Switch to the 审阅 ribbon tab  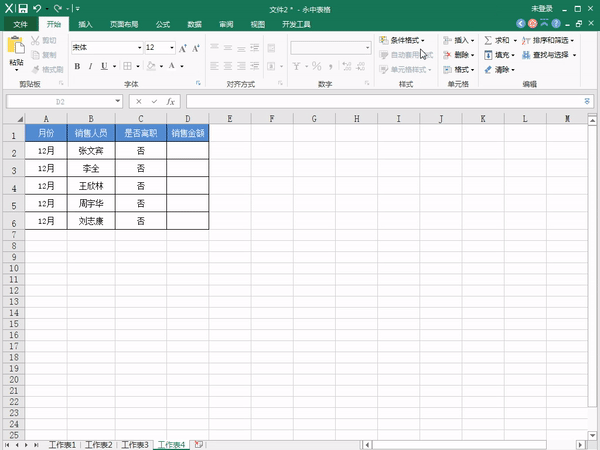226,24
